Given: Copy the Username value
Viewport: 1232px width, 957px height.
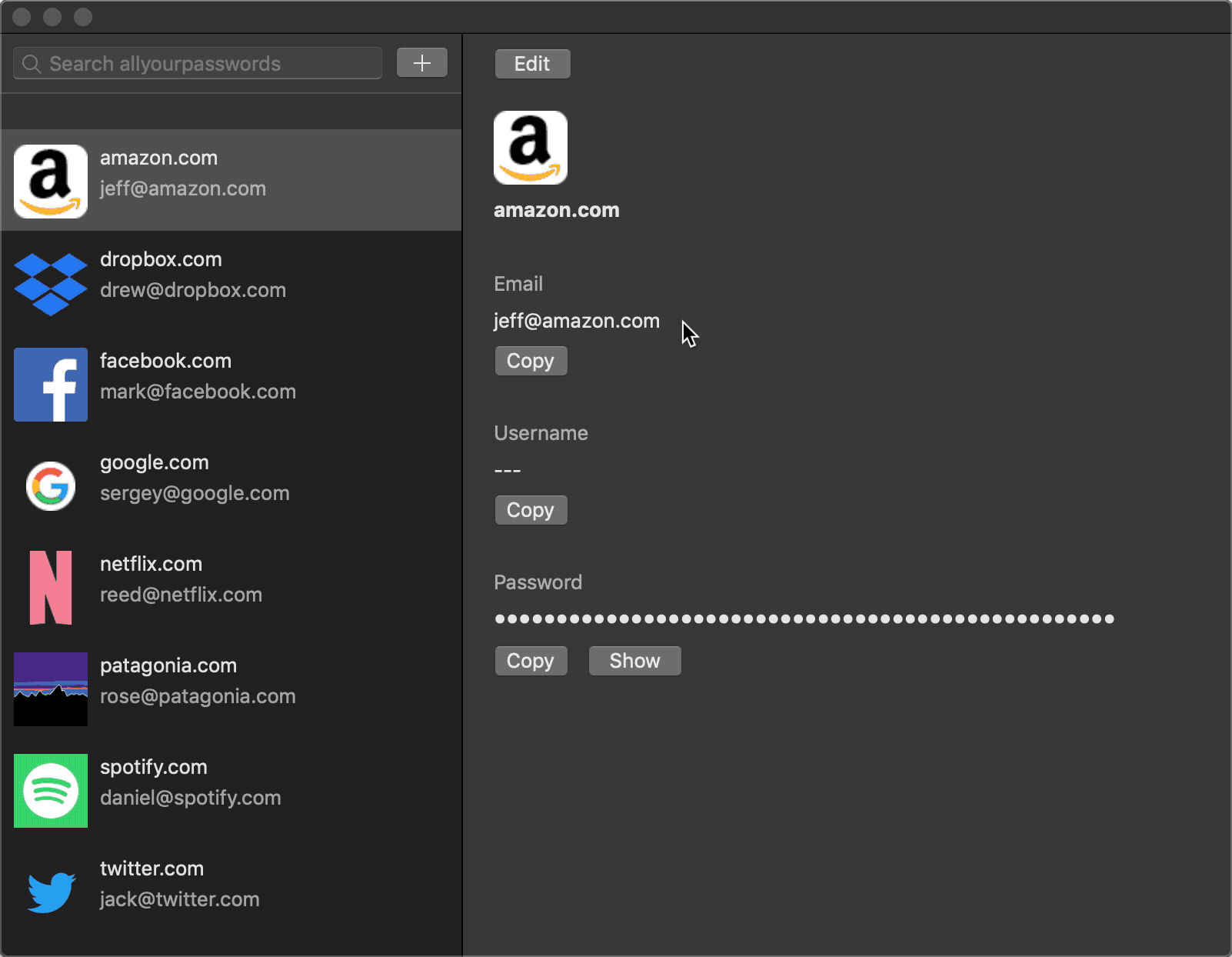Looking at the screenshot, I should pos(531,510).
